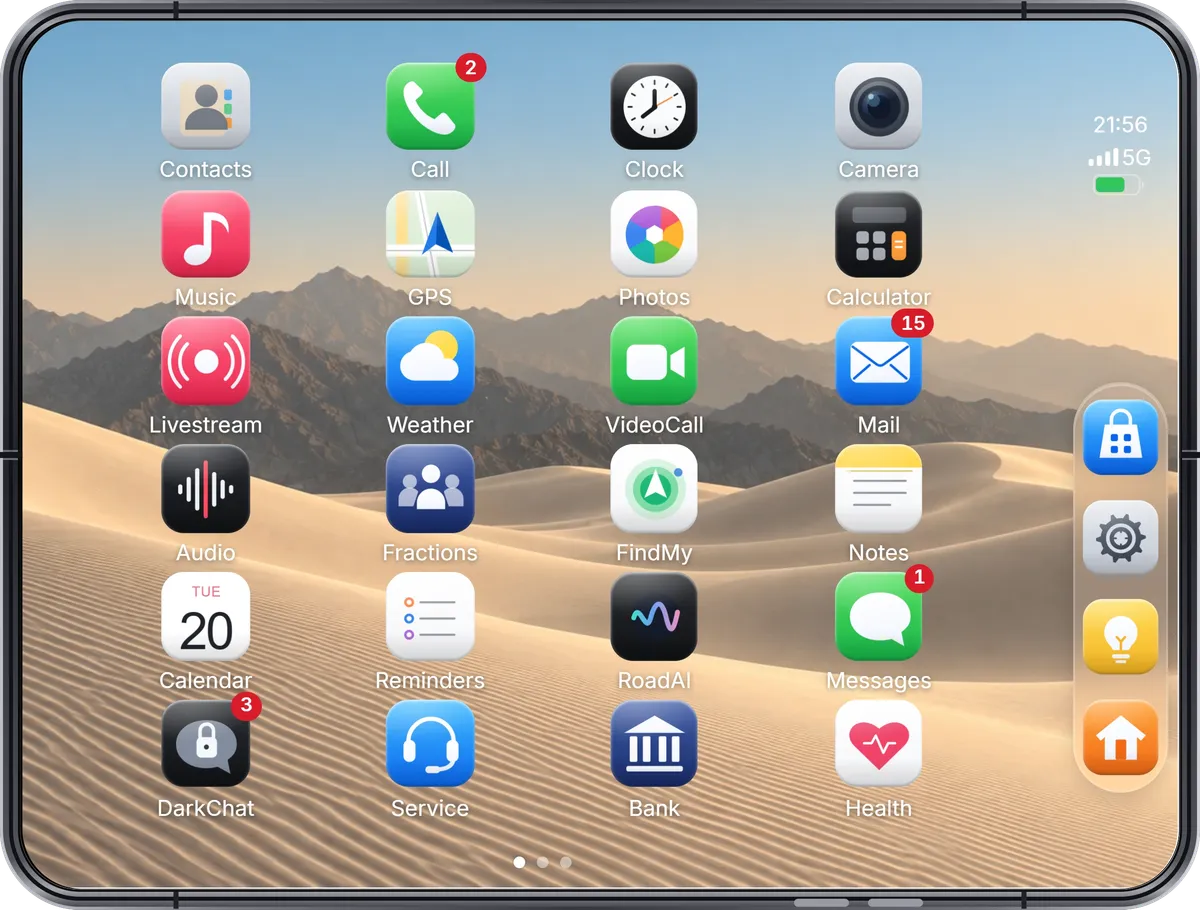1200x910 pixels.
Task: Open the Fractions app
Action: click(x=430, y=489)
